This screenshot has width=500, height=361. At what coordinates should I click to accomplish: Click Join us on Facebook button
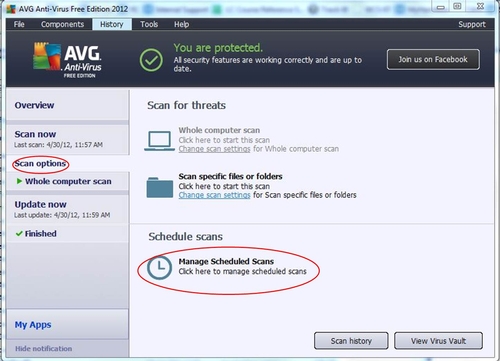click(433, 60)
